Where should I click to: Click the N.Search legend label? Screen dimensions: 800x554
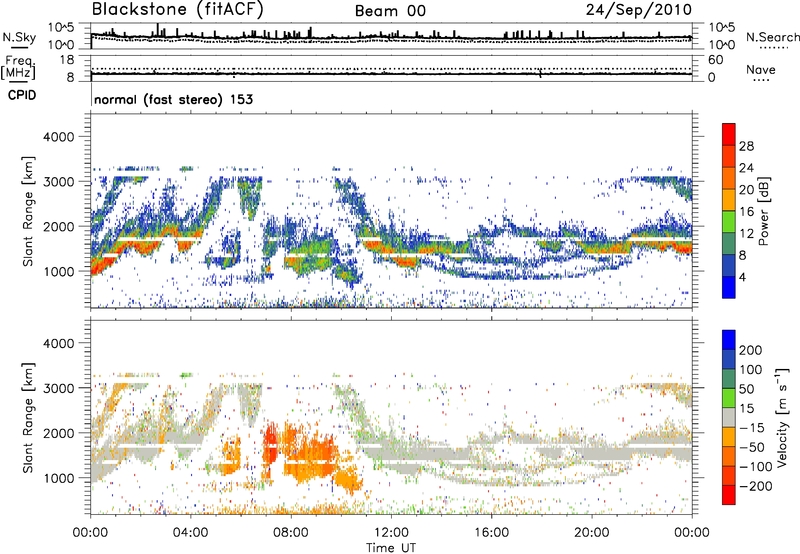[772, 37]
